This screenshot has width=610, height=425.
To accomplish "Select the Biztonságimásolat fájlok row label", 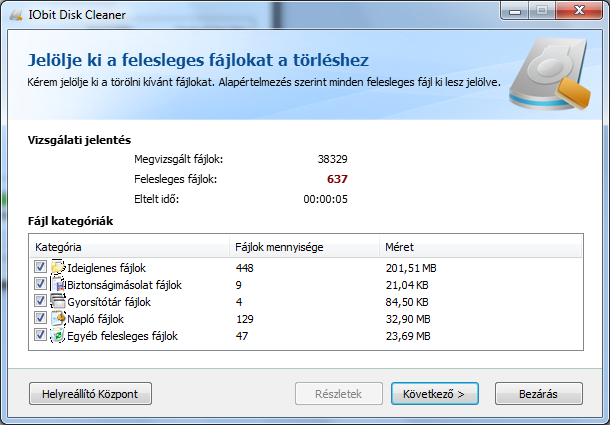I will (124, 285).
